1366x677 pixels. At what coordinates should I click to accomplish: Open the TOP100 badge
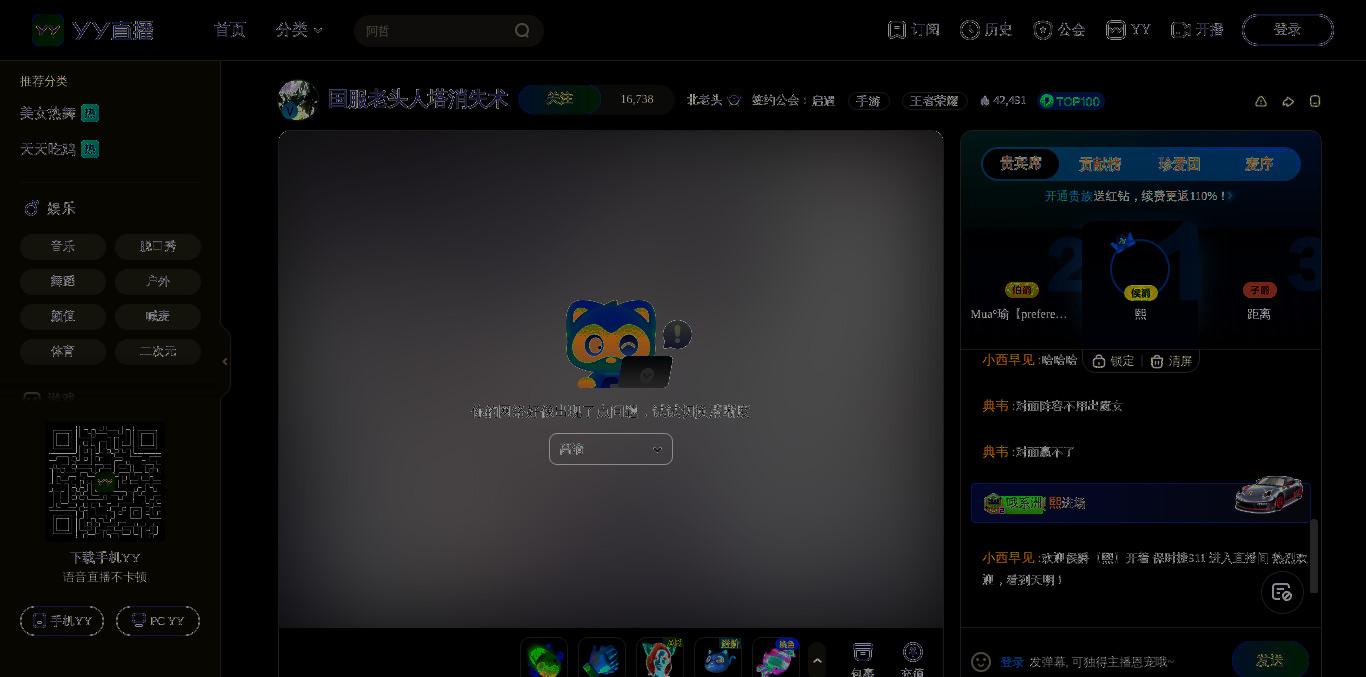click(x=1071, y=101)
